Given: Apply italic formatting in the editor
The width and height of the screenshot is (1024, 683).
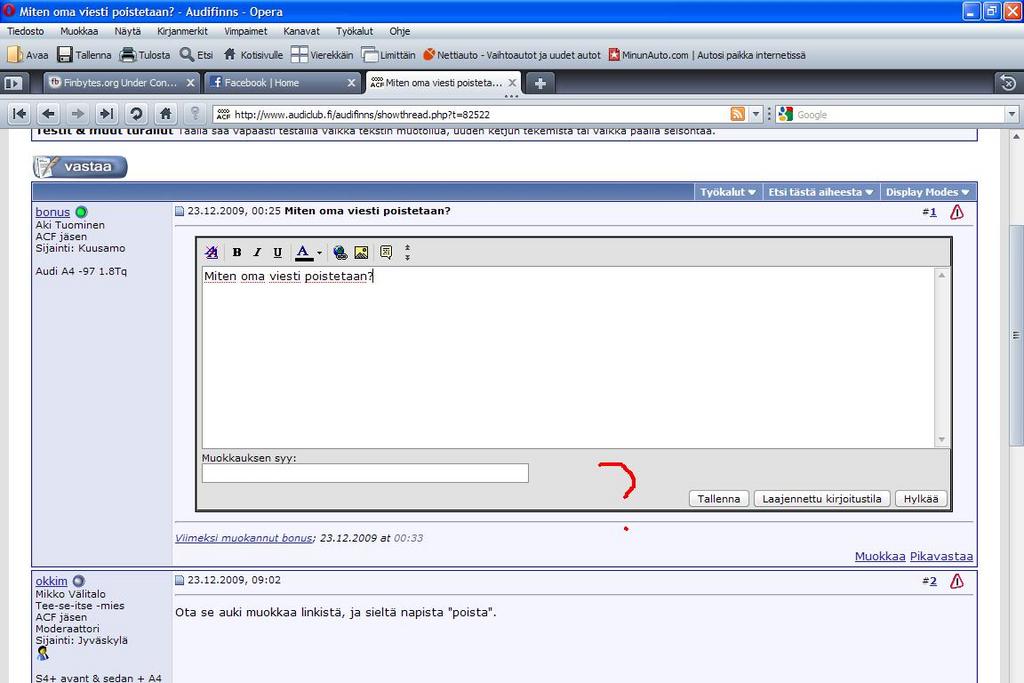Looking at the screenshot, I should [257, 253].
